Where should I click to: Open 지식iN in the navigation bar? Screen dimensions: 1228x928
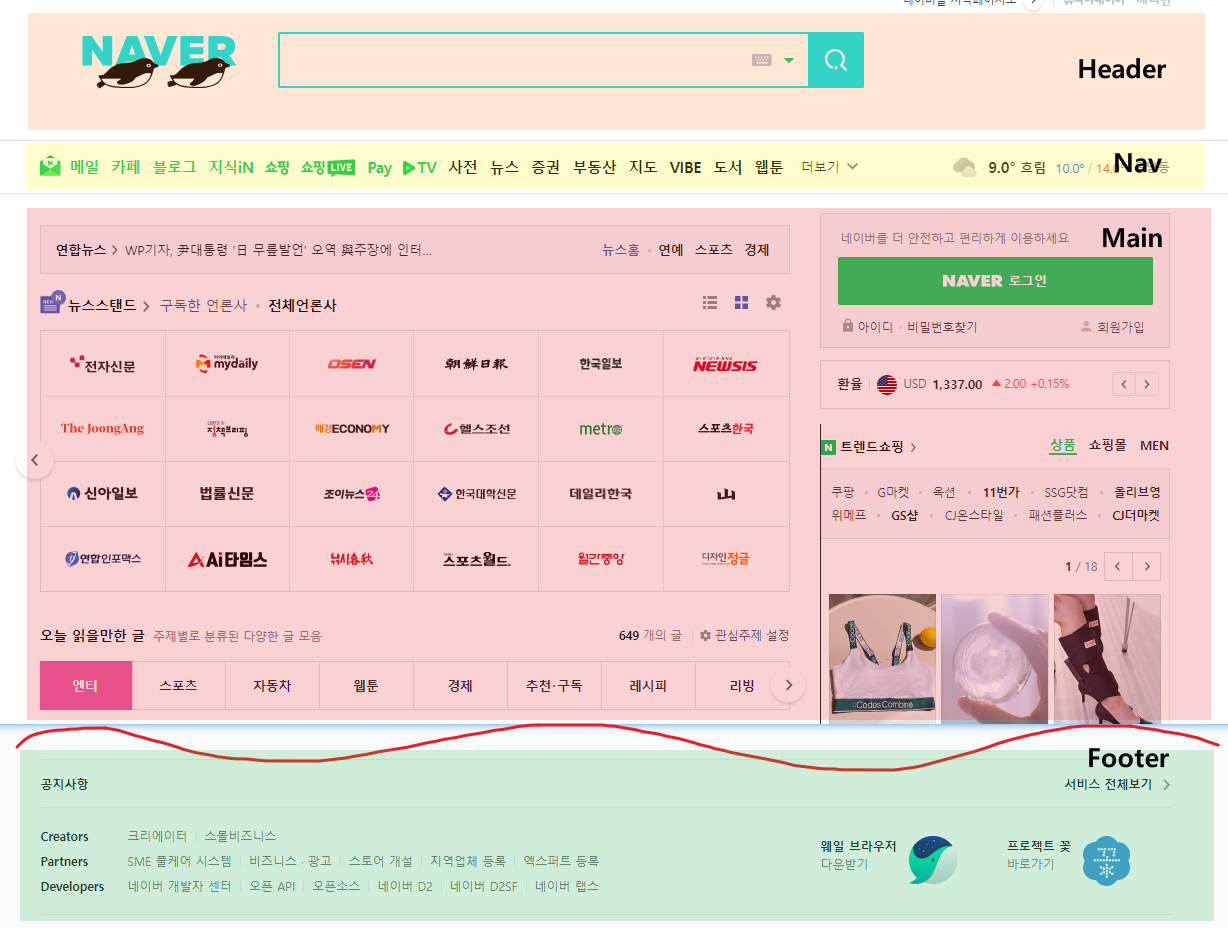[231, 167]
